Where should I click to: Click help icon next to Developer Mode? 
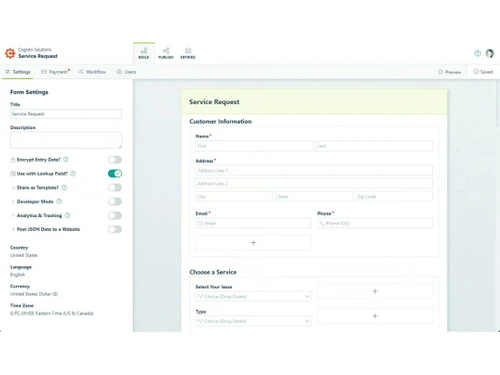click(59, 201)
